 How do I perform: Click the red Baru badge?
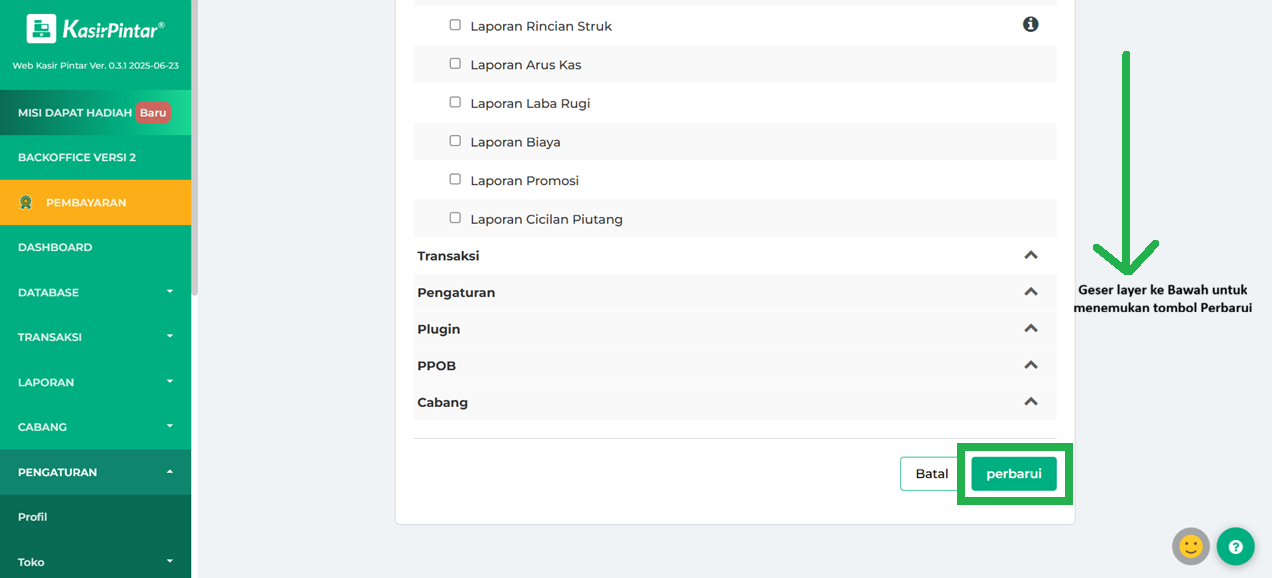[x=153, y=113]
